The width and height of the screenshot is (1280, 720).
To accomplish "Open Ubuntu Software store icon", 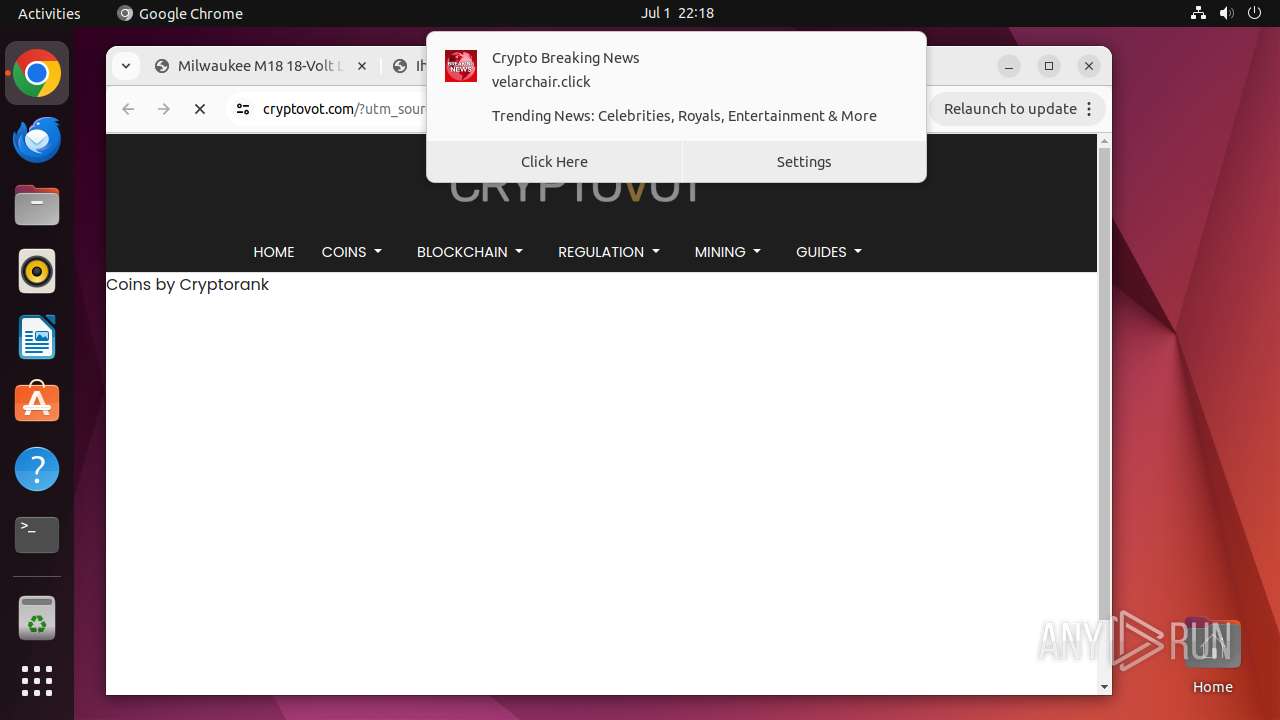I will coord(37,402).
